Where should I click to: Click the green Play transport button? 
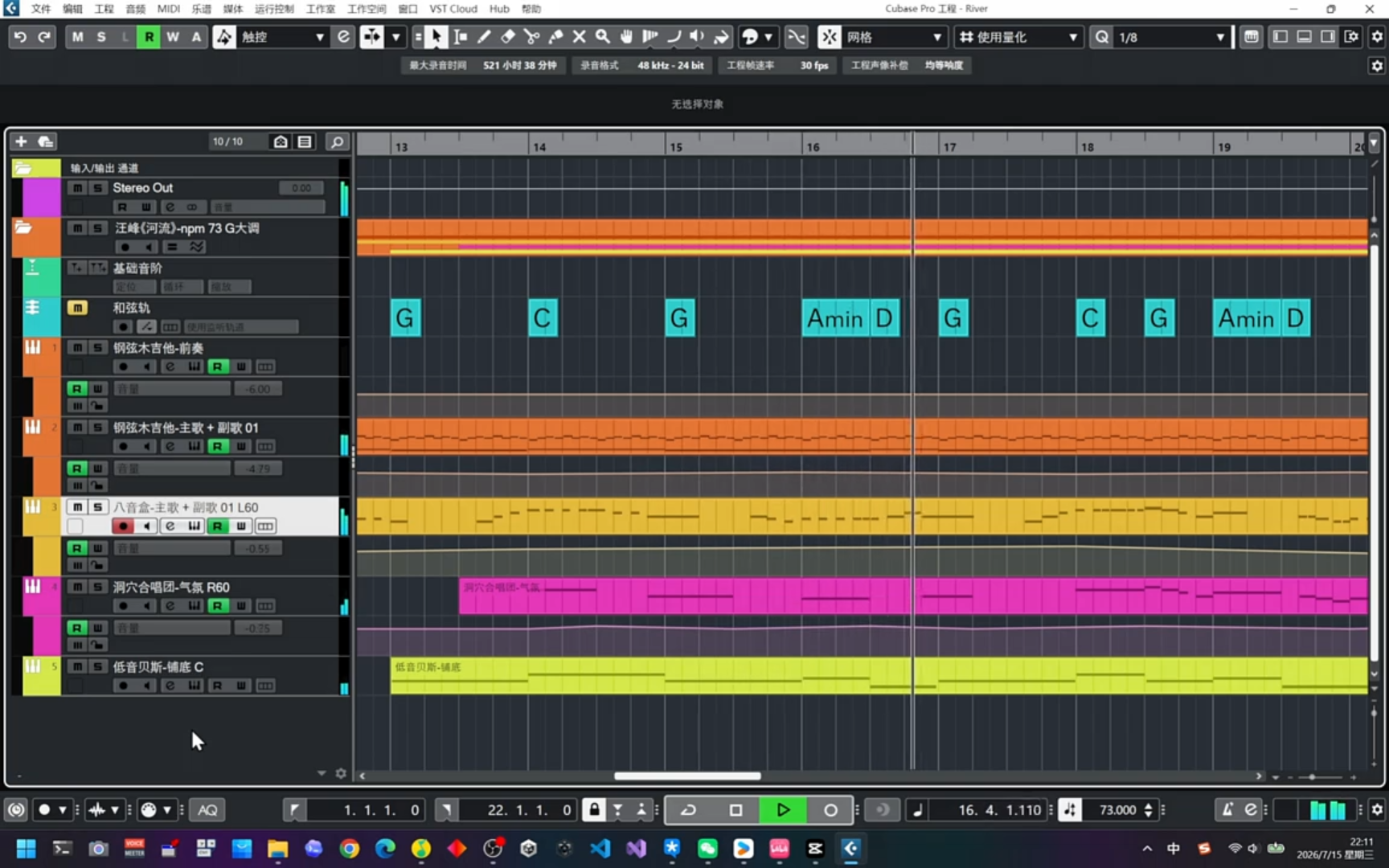click(783, 810)
